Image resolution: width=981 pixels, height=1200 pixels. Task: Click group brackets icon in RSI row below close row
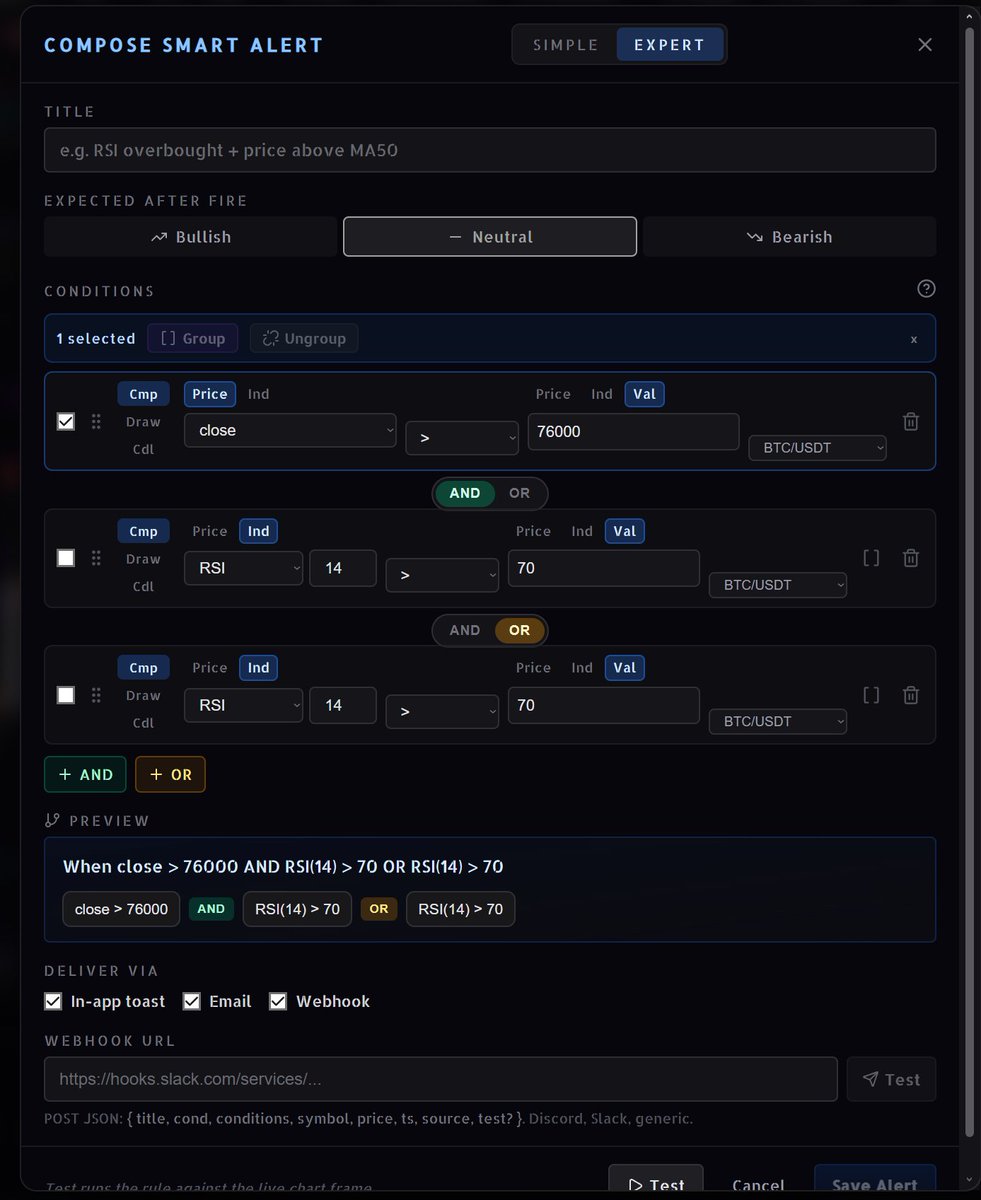pyautogui.click(x=871, y=558)
